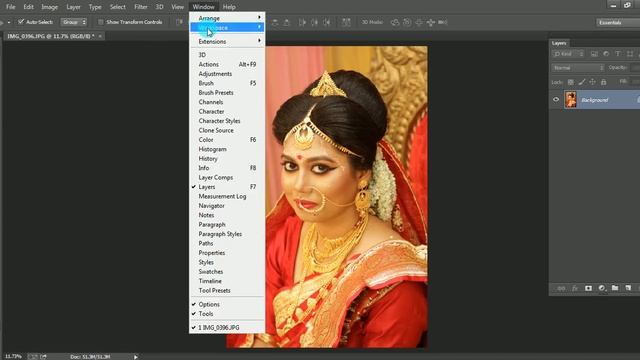Click the Link layers icon
640x360 pixels.
pos(561,288)
